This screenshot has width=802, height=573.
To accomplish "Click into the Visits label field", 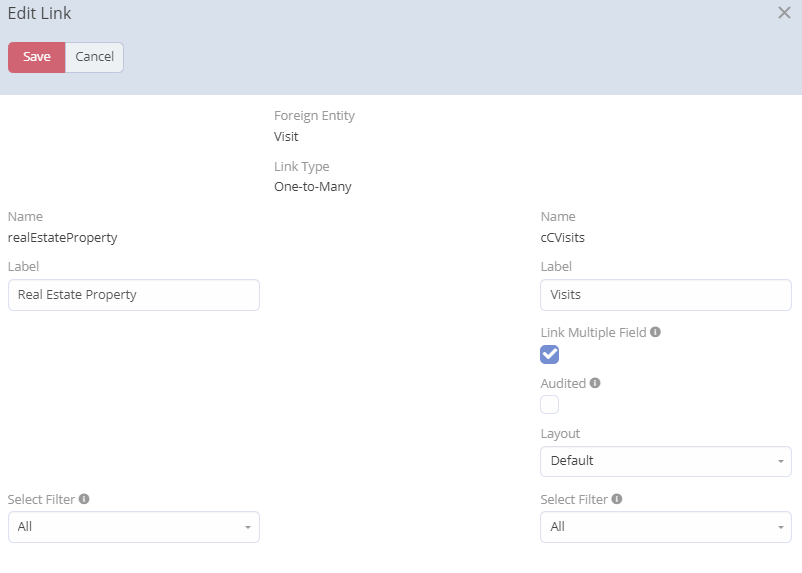I will 665,295.
